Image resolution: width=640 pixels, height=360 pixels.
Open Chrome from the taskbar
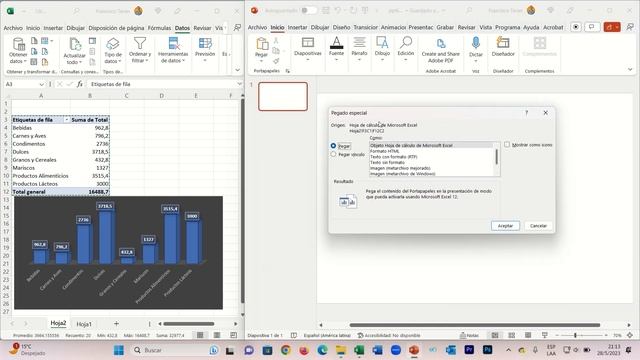(285, 350)
